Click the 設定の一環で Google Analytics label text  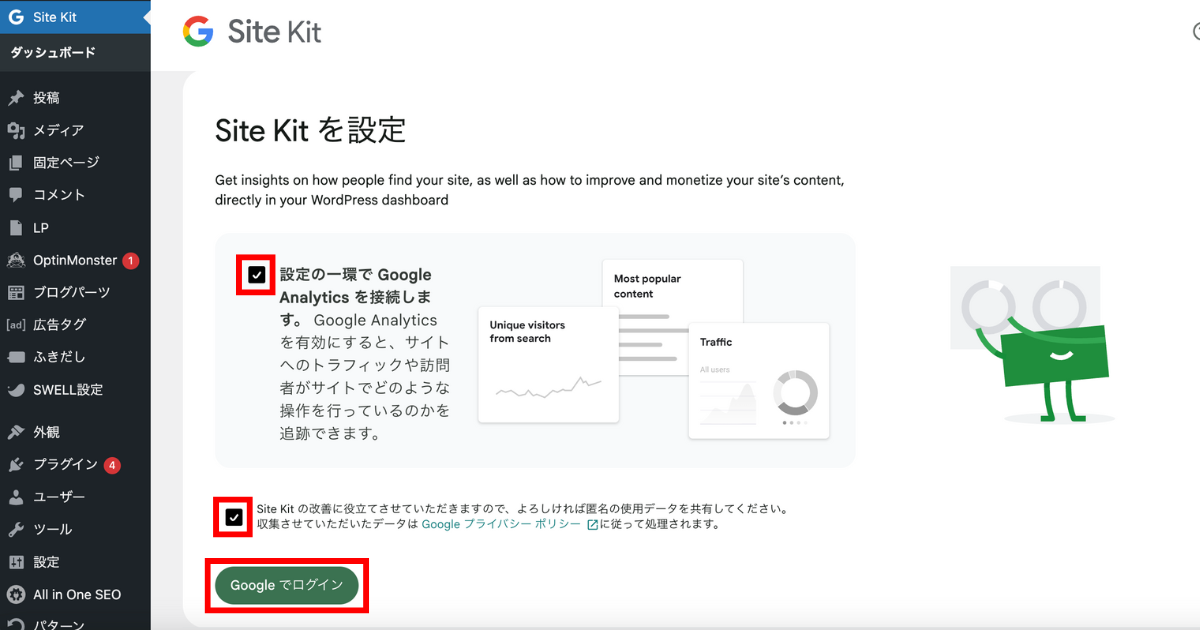click(x=355, y=285)
